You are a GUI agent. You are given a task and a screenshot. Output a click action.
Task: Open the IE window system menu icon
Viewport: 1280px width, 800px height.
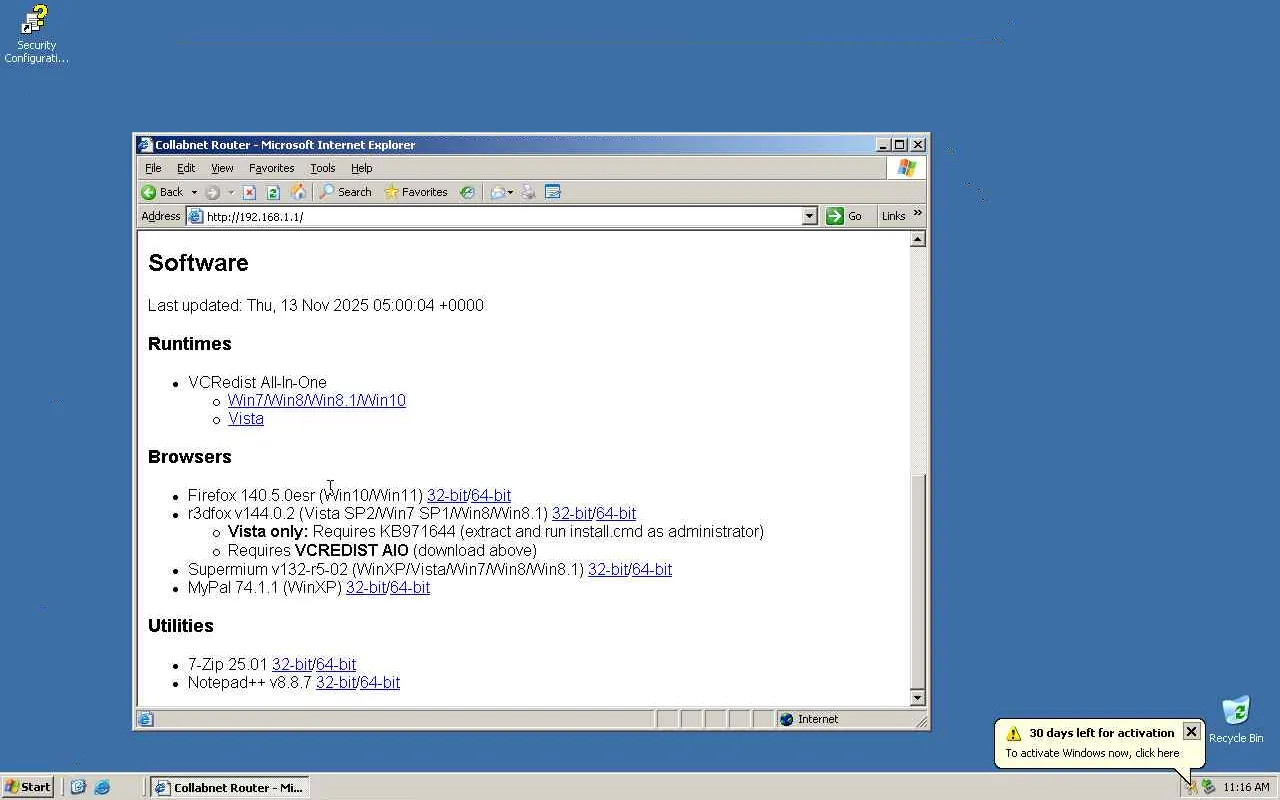[x=145, y=145]
